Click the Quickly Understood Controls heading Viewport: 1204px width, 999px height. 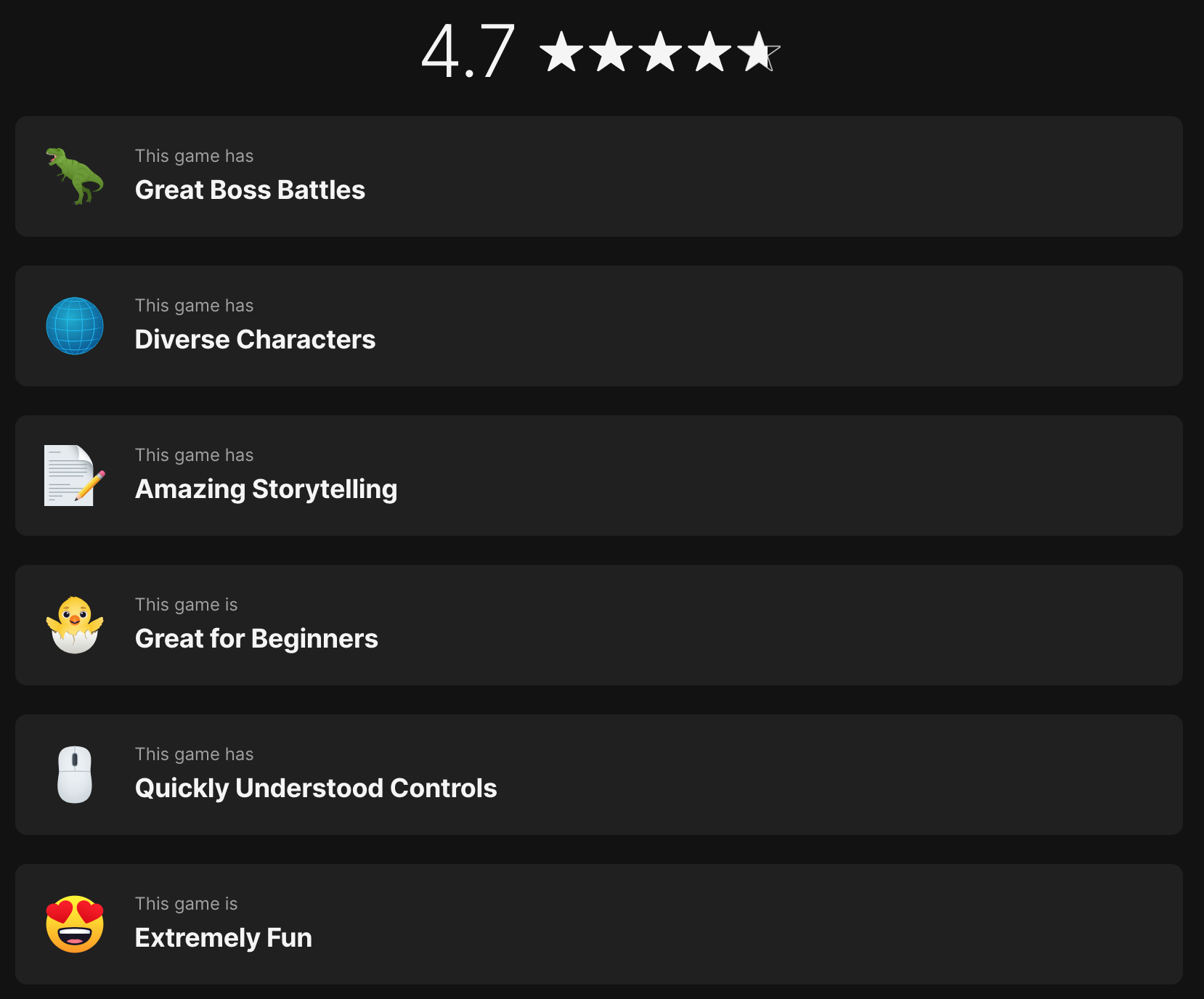pos(316,788)
